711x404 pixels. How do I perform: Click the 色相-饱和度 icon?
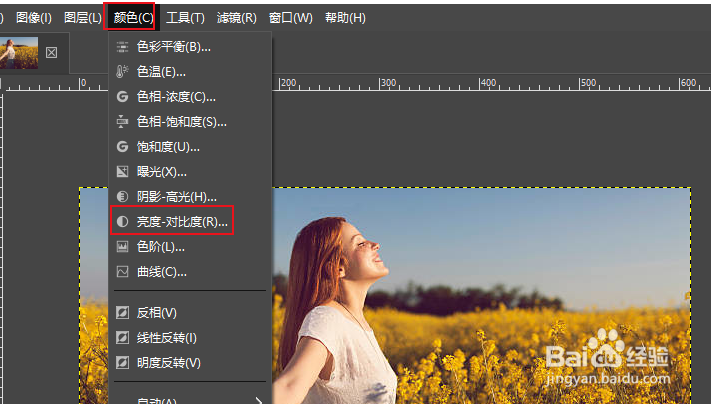(122, 122)
